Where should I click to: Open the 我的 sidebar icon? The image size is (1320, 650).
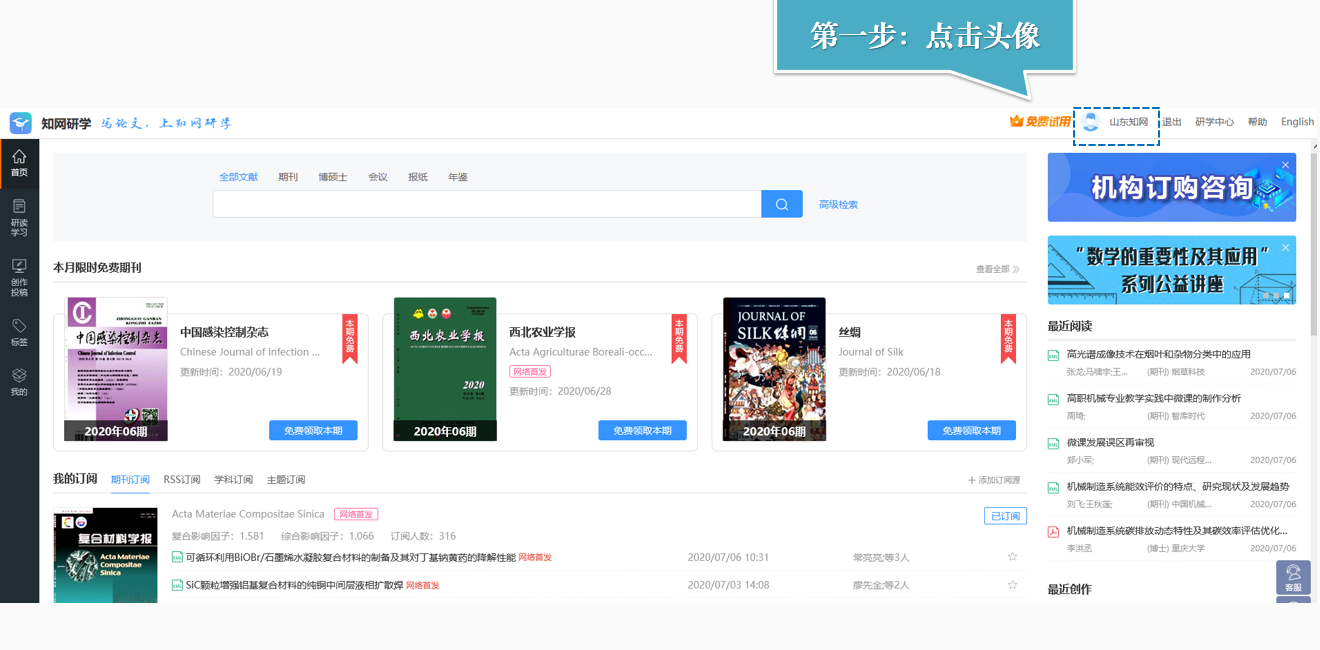(19, 382)
